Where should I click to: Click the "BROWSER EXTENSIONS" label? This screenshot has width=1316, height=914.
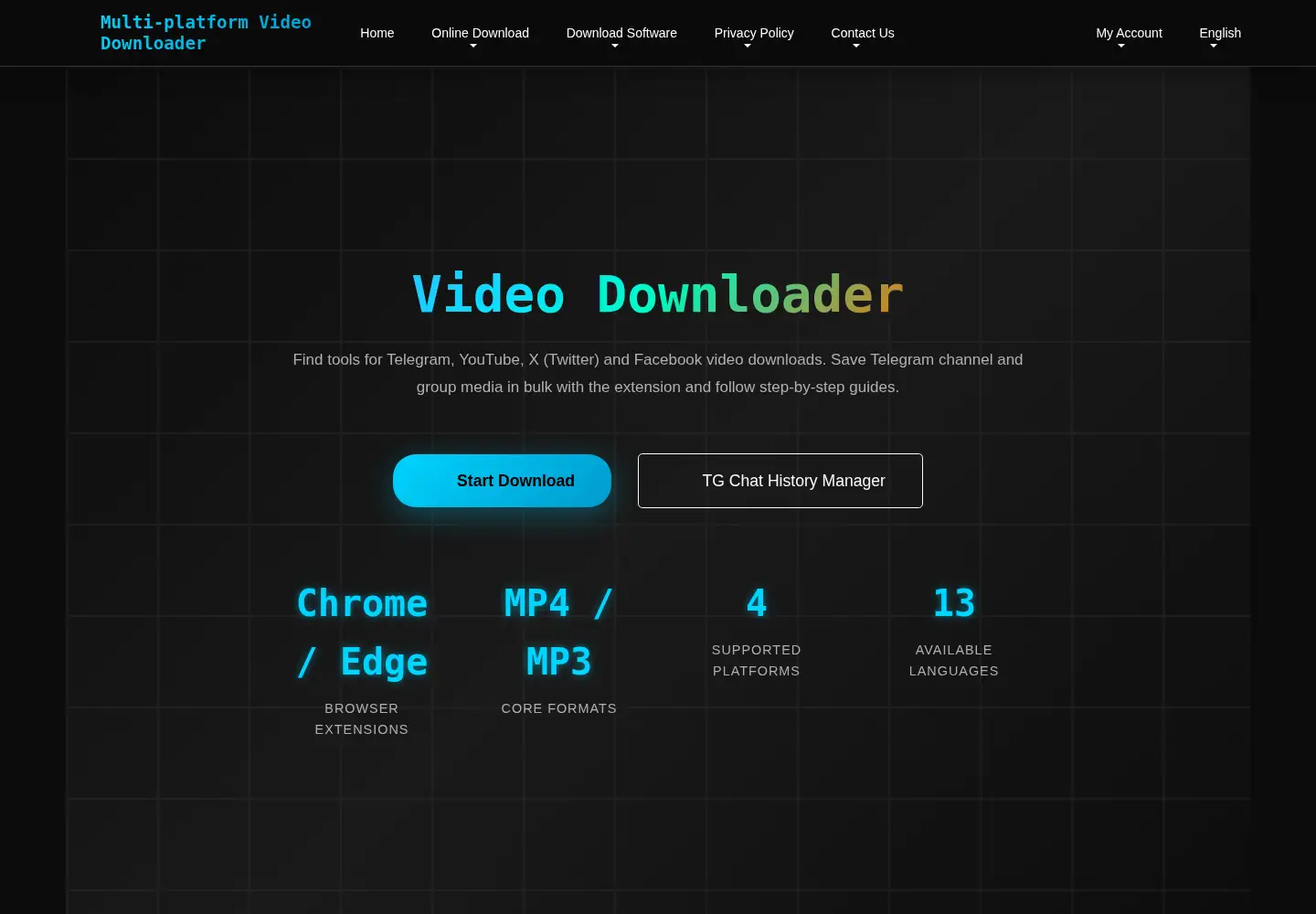[x=362, y=718]
